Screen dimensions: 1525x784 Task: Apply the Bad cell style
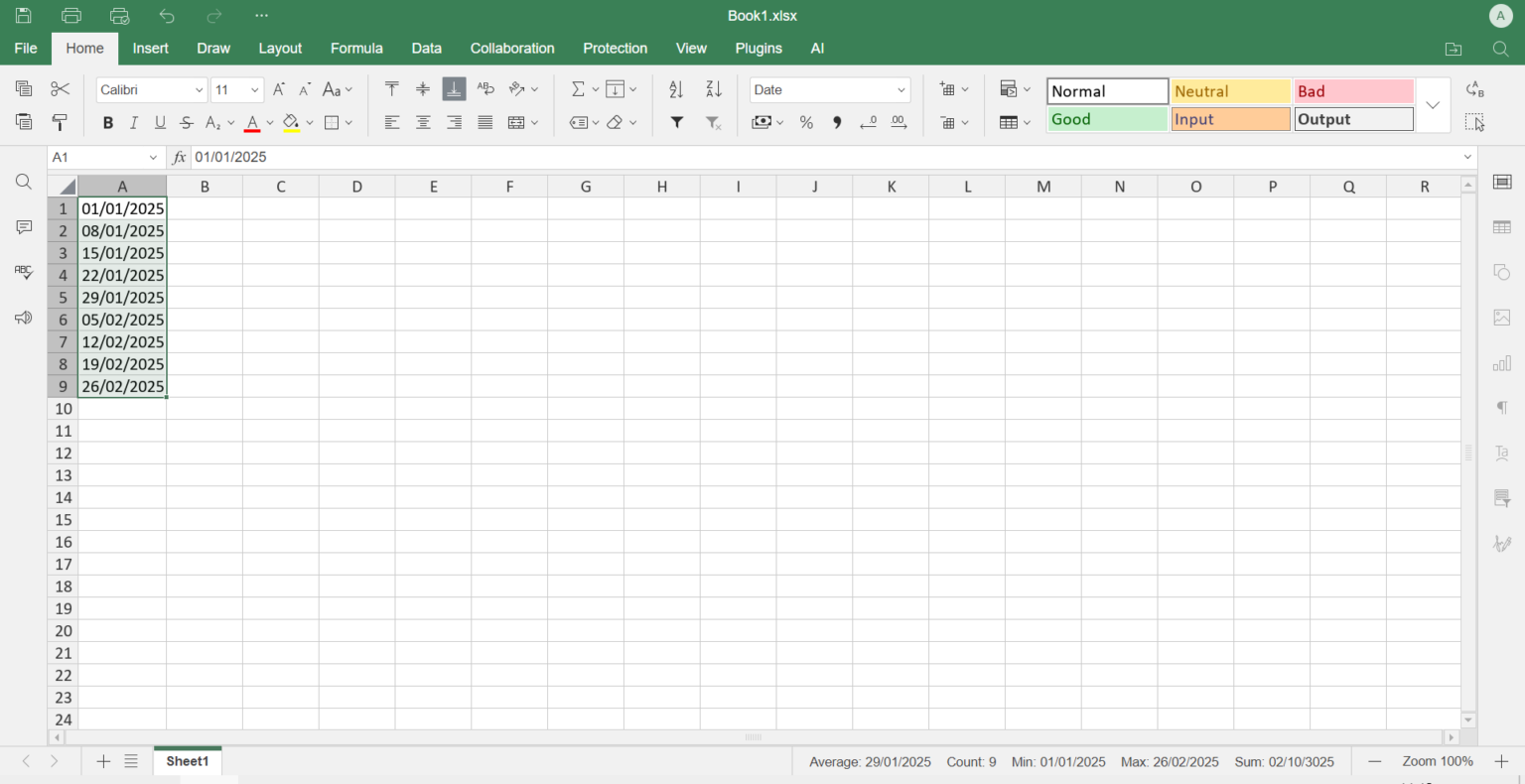(1353, 90)
